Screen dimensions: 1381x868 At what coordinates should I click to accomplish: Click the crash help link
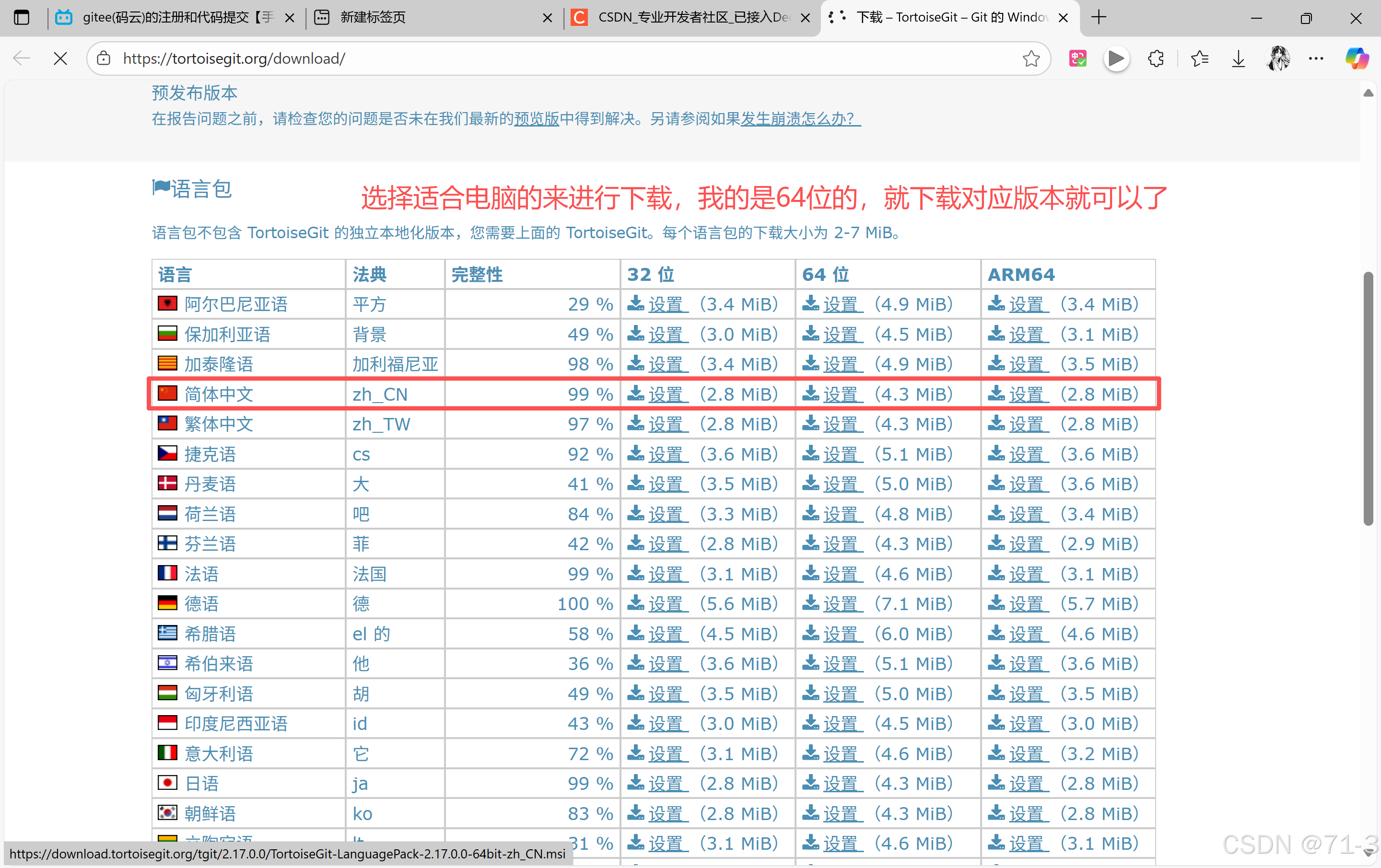click(800, 119)
